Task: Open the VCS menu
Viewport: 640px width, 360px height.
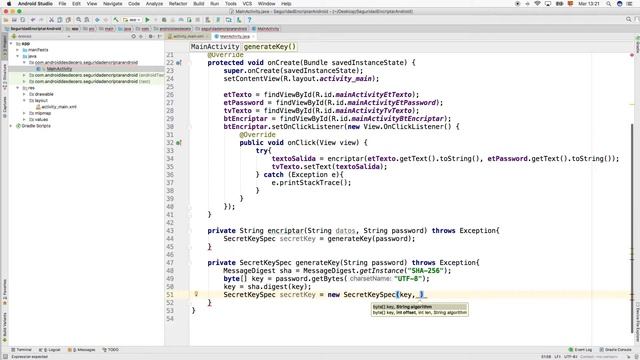Action: [247, 4]
